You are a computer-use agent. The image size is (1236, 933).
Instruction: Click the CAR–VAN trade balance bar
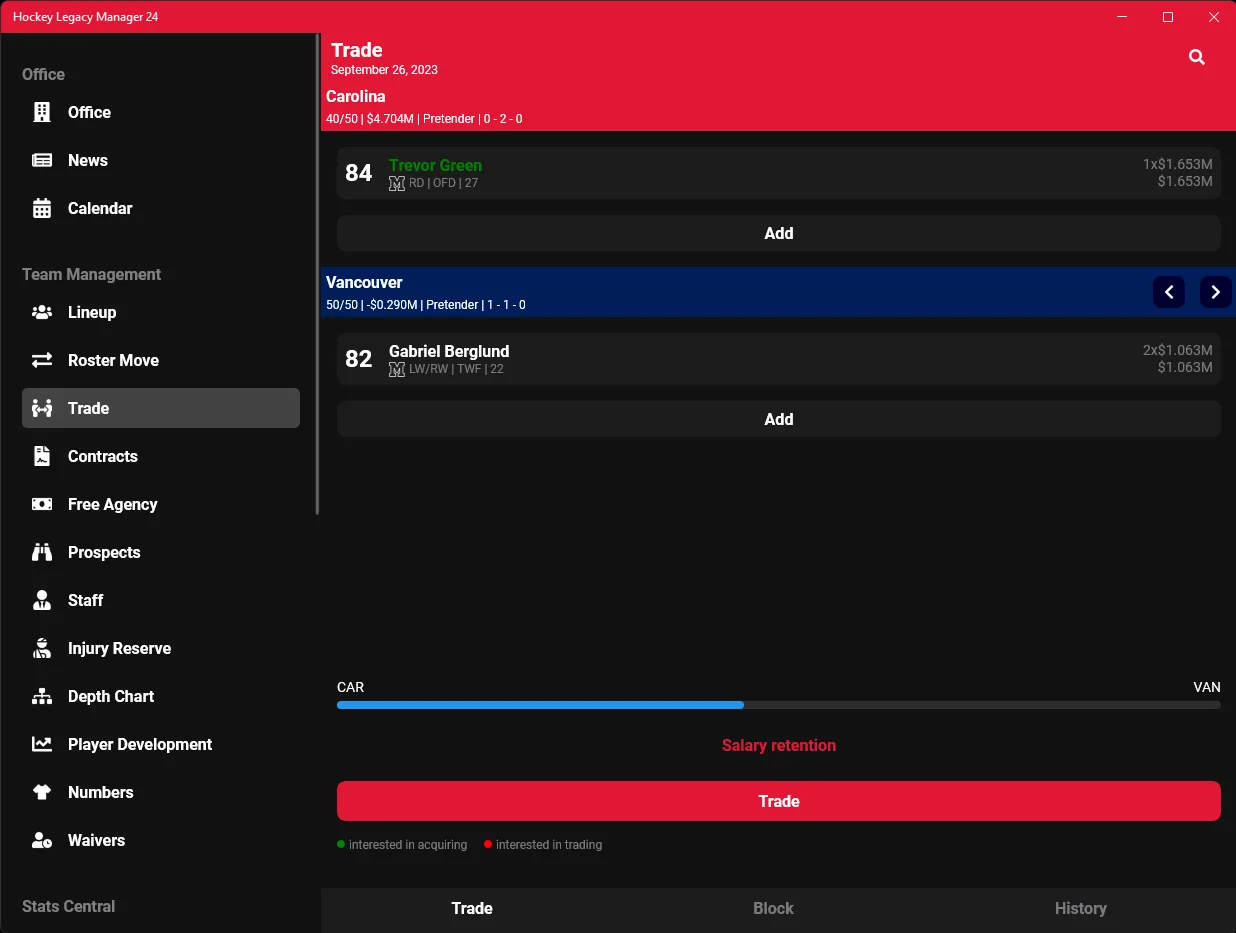tap(779, 705)
